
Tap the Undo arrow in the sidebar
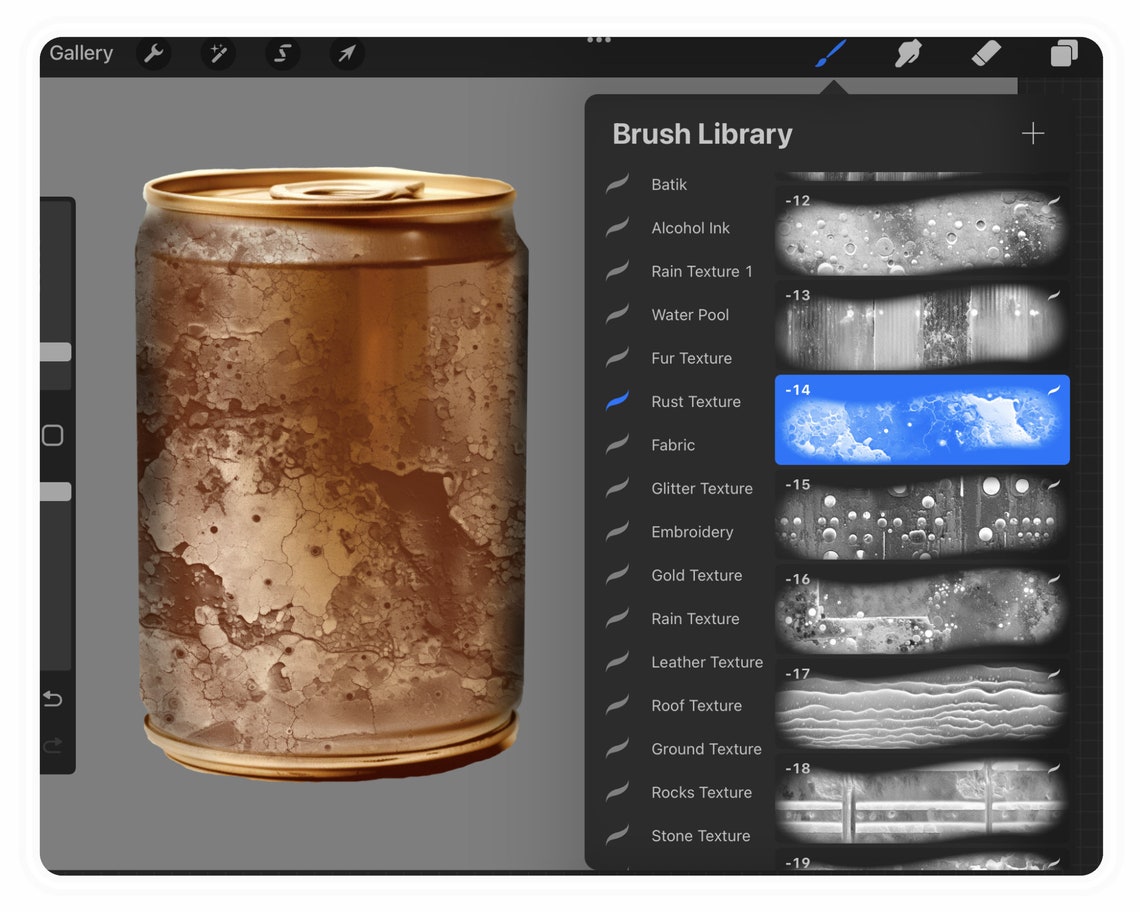[x=52, y=699]
